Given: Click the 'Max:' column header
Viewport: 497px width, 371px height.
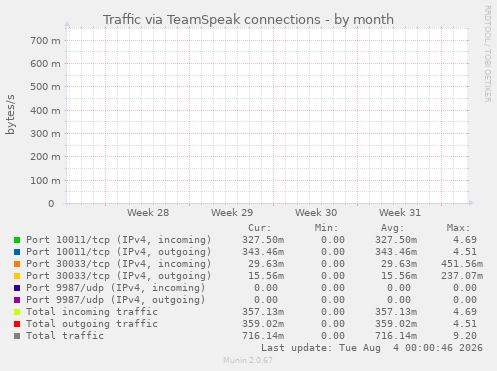Looking at the screenshot, I should pyautogui.click(x=458, y=228).
